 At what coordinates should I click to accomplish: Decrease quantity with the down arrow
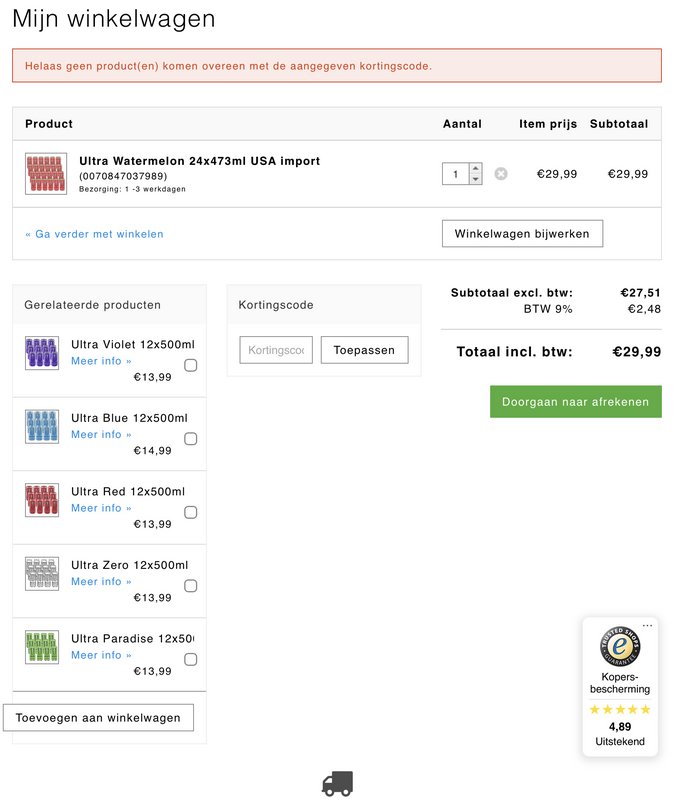click(476, 180)
